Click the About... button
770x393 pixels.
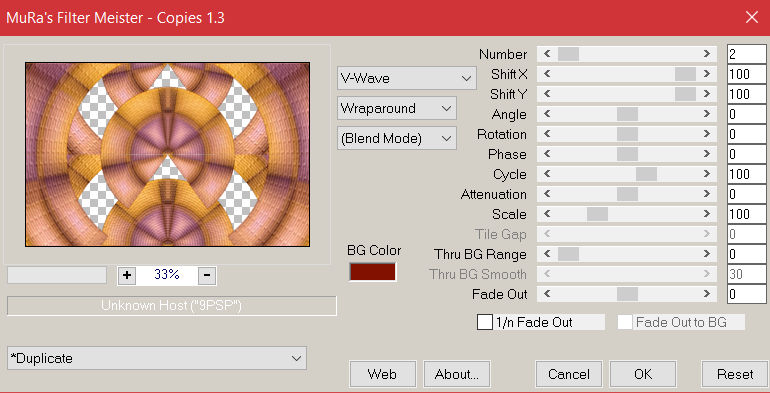click(x=457, y=374)
